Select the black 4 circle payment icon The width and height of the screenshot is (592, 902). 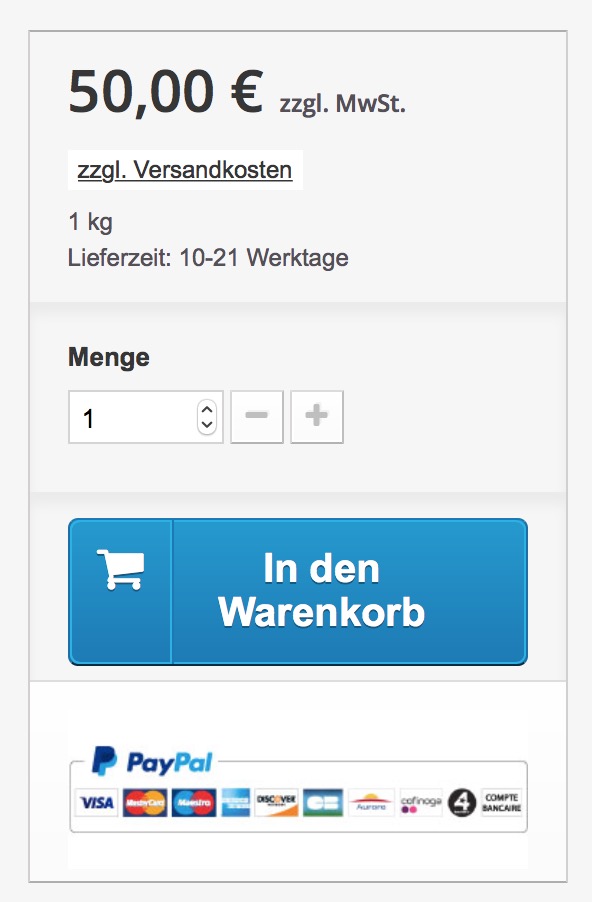(462, 802)
